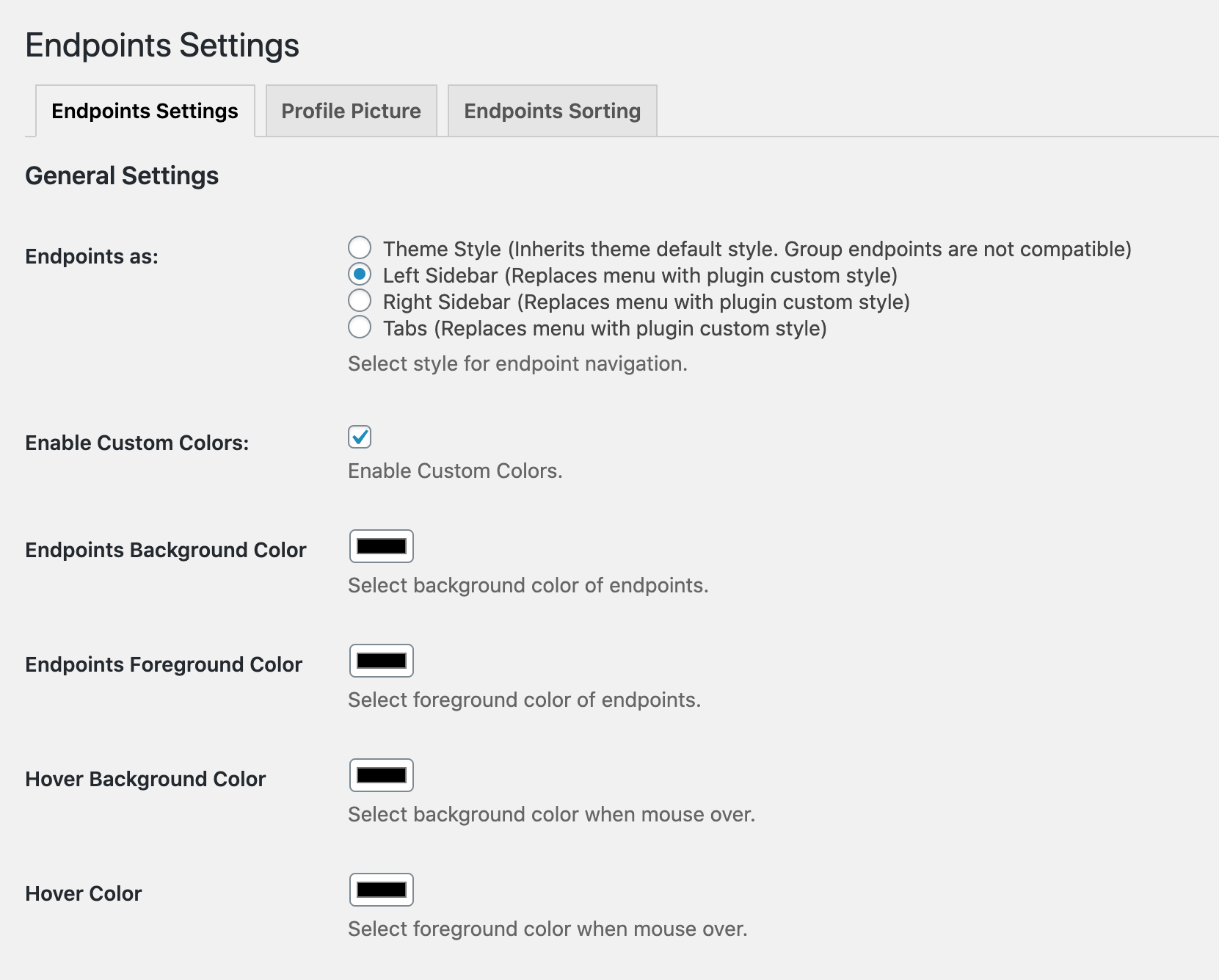Click the Theme Style option label text
Viewport: 1219px width, 980px height.
(x=757, y=250)
